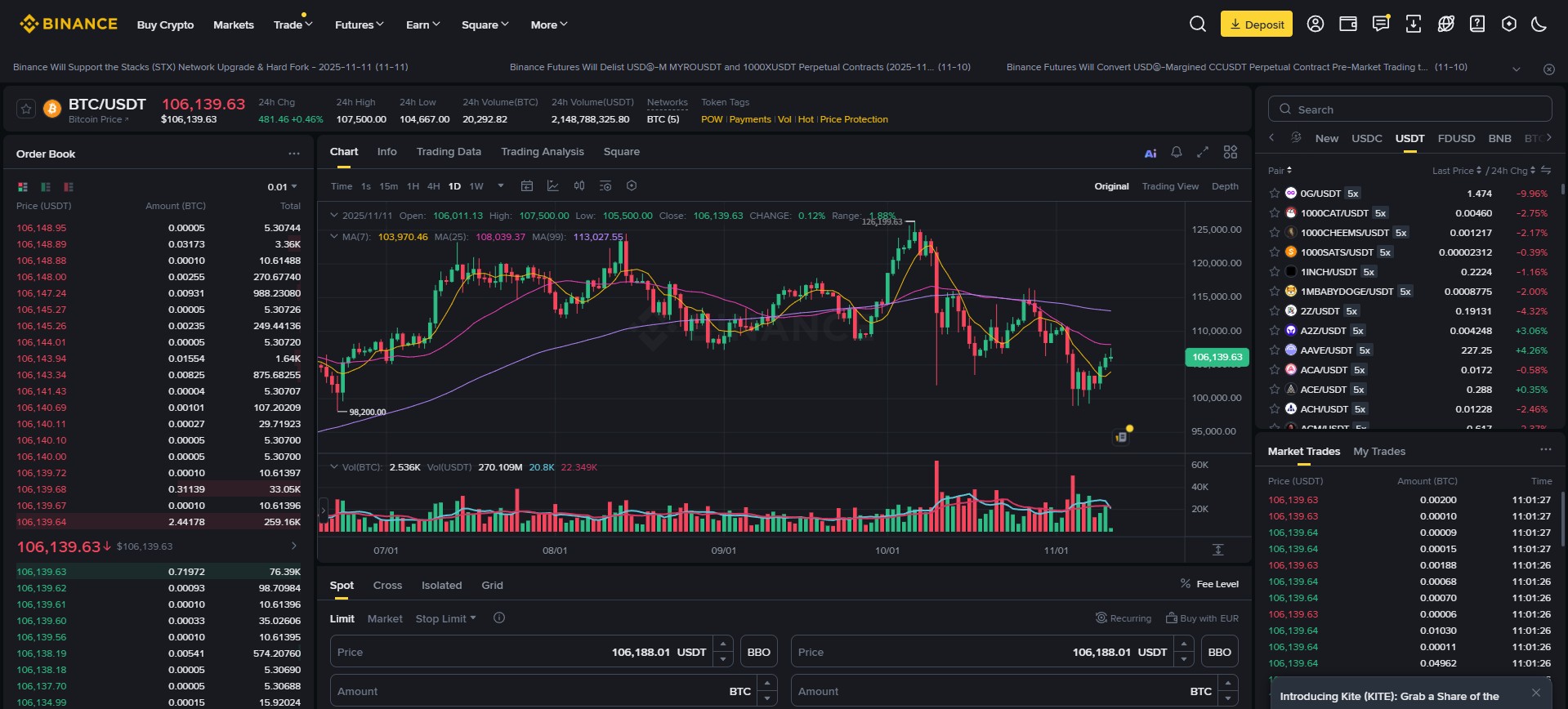The width and height of the screenshot is (1568, 709).
Task: Open the more time intervals dropdown arrow
Action: (x=501, y=186)
